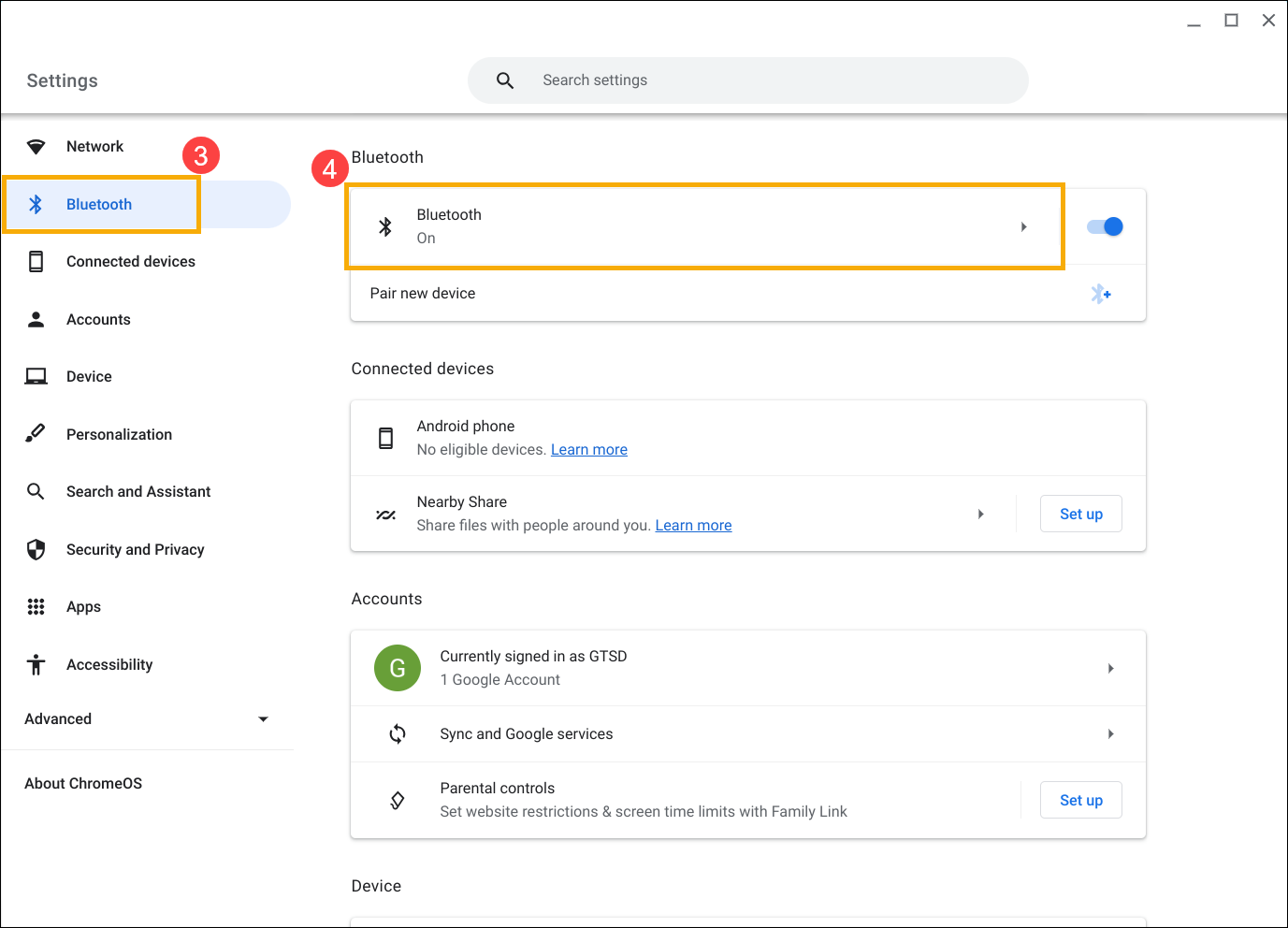
Task: Click the Apps grid icon in sidebar
Action: (x=36, y=607)
